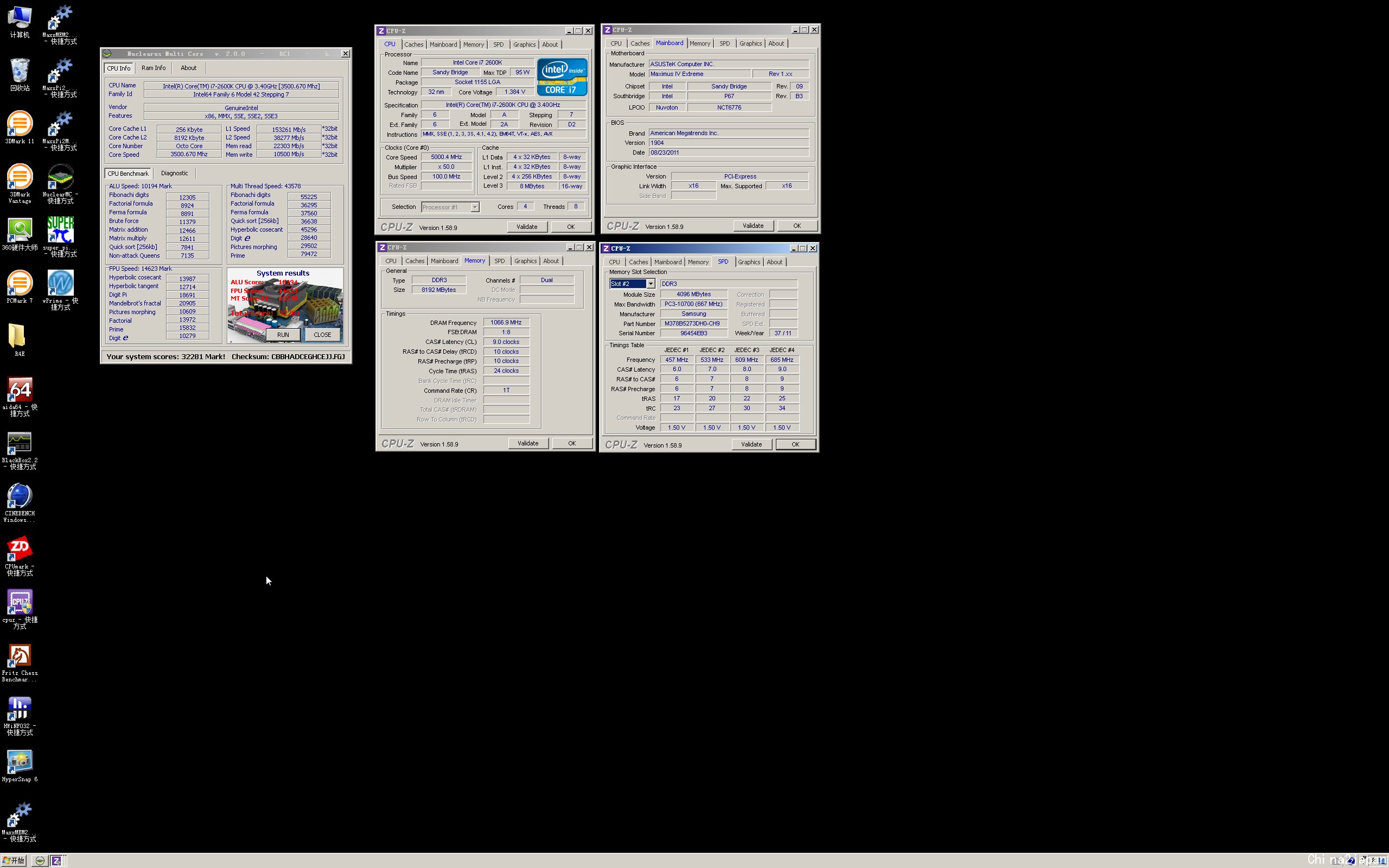
Task: Click the system scores 32281 Mark status text
Action: tap(166, 356)
